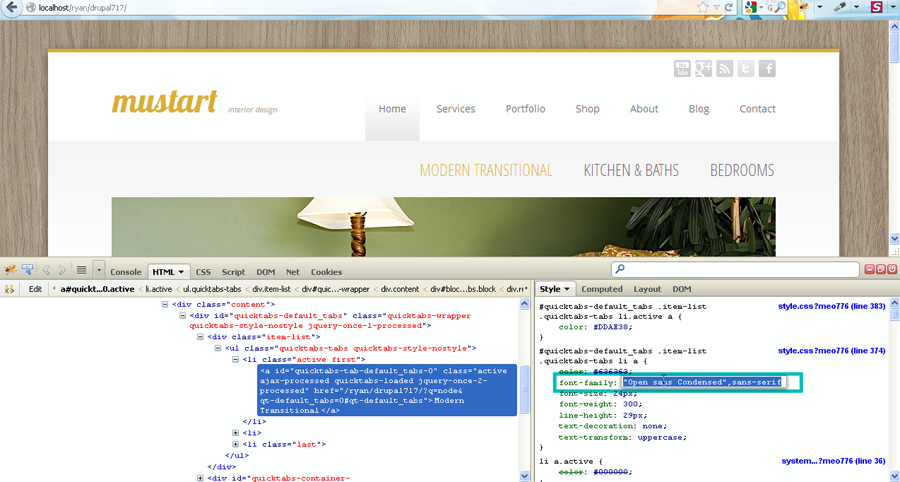Switch to the Computed side panel tab
Image resolution: width=900 pixels, height=482 pixels.
pos(602,289)
